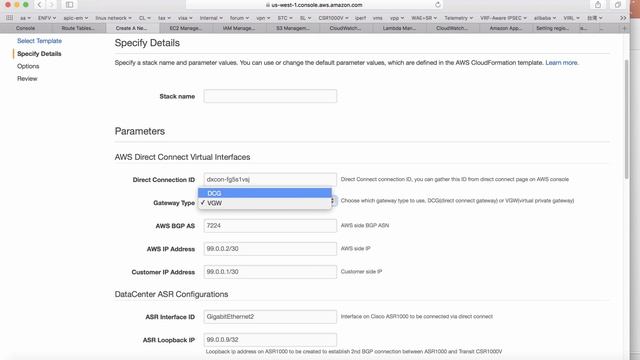Show all tabs overview icon
This screenshot has height=360, width=640.
point(618,5)
